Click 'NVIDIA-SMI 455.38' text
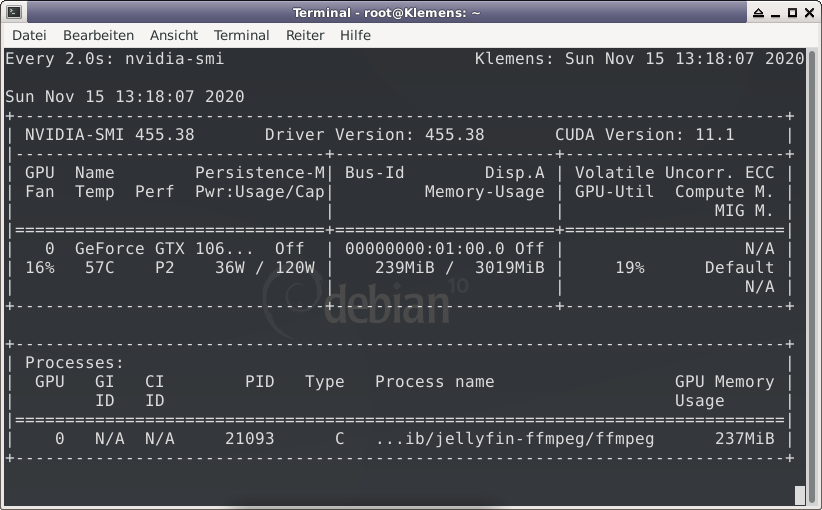 tap(110, 135)
